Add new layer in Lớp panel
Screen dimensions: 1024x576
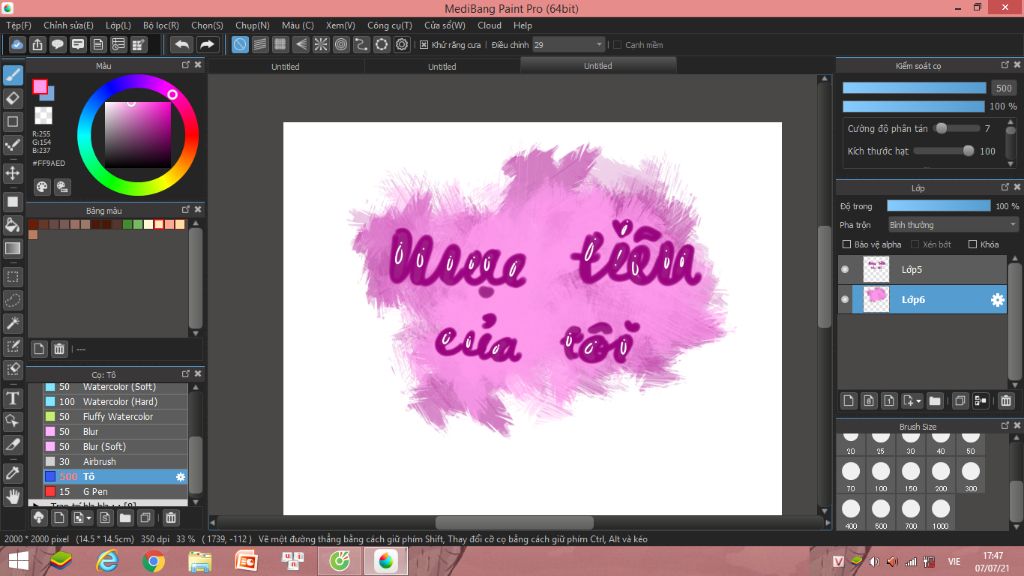(848, 401)
